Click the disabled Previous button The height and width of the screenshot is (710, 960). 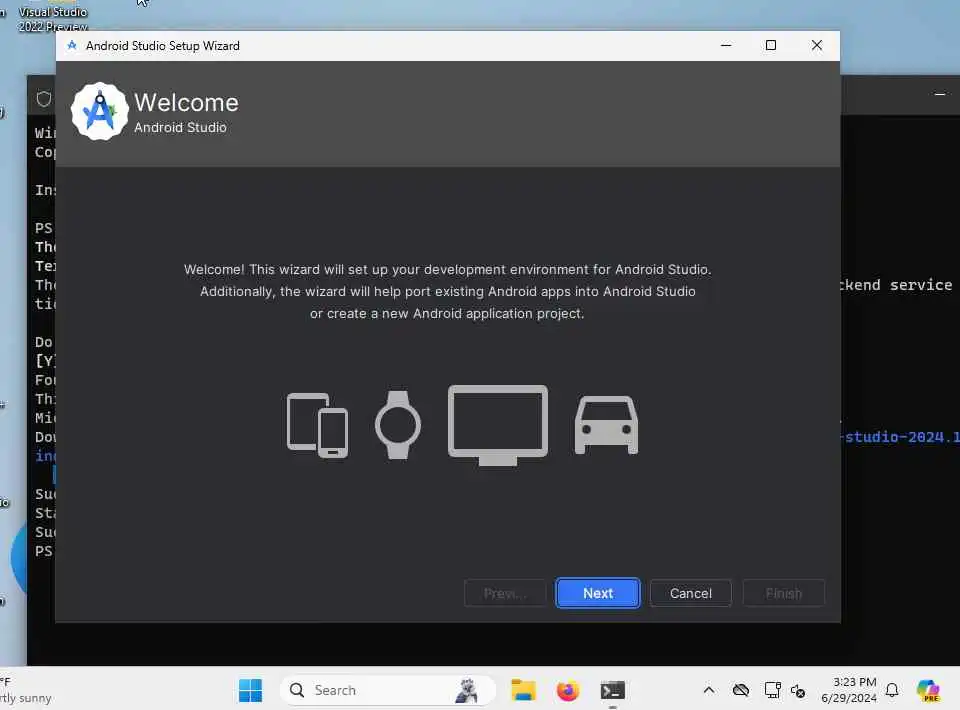click(x=505, y=593)
